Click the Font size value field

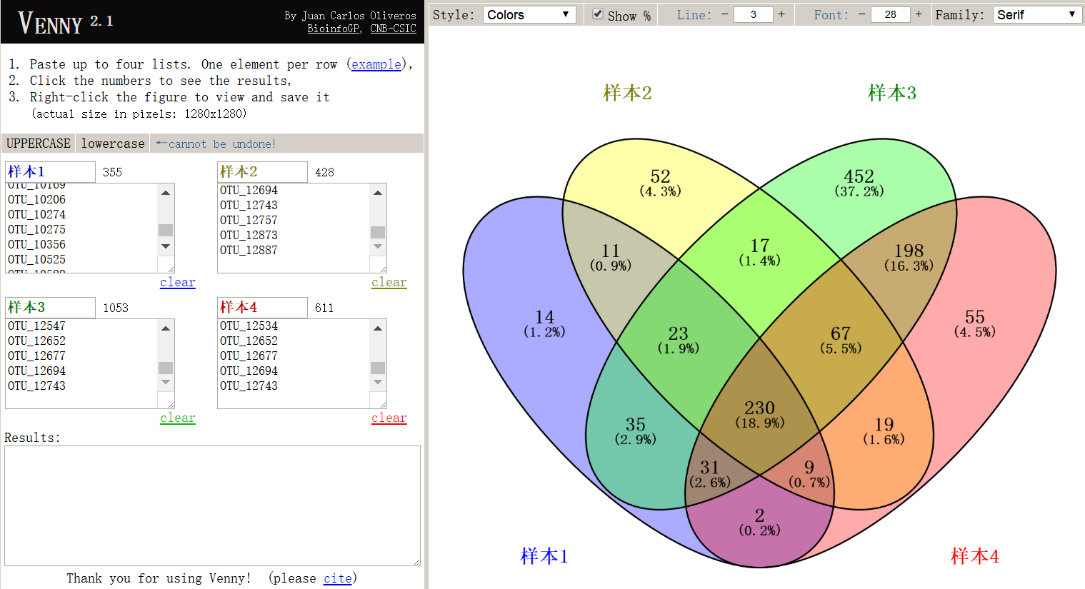pos(891,15)
